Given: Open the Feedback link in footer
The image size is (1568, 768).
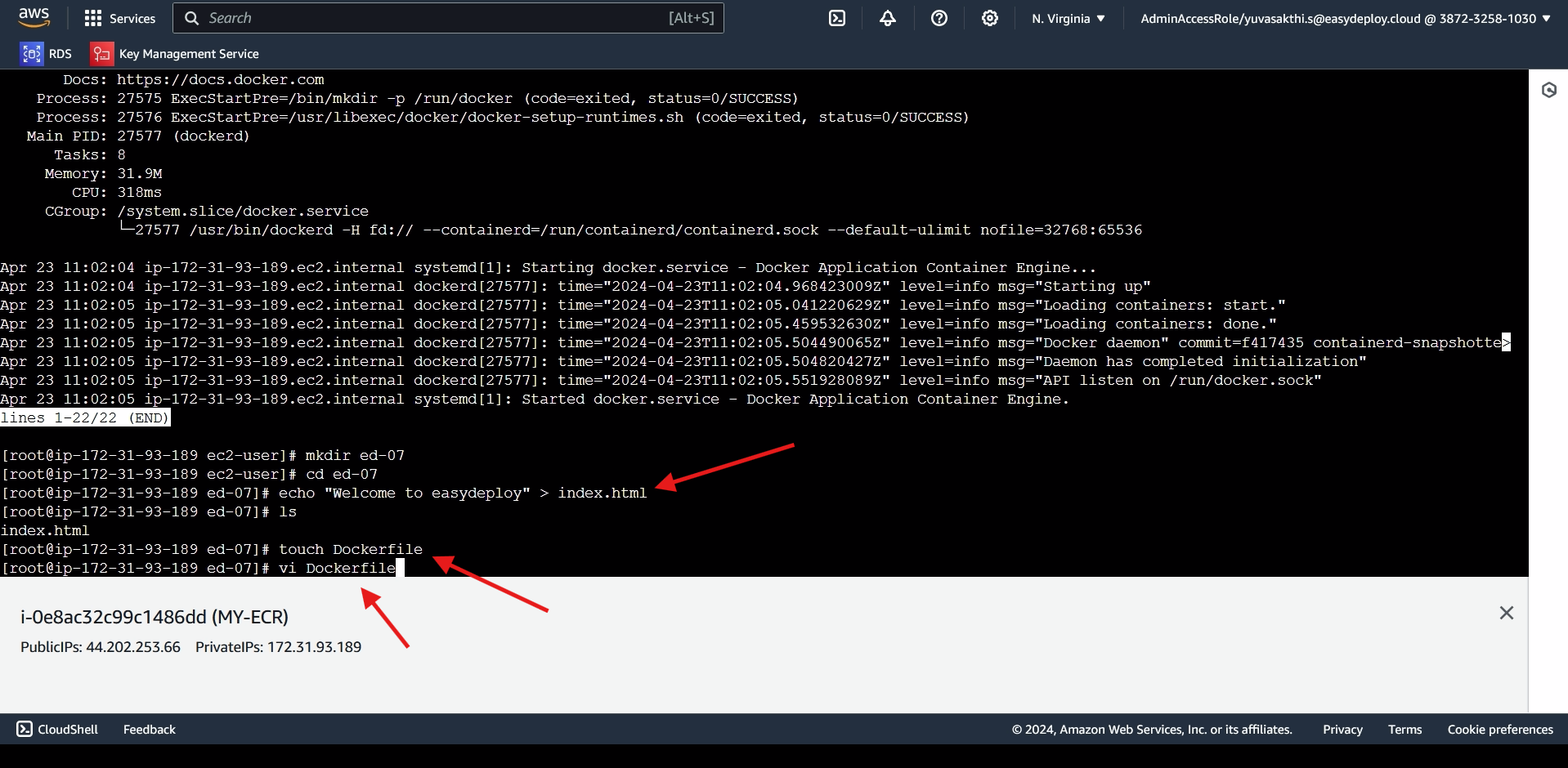Looking at the screenshot, I should (149, 729).
